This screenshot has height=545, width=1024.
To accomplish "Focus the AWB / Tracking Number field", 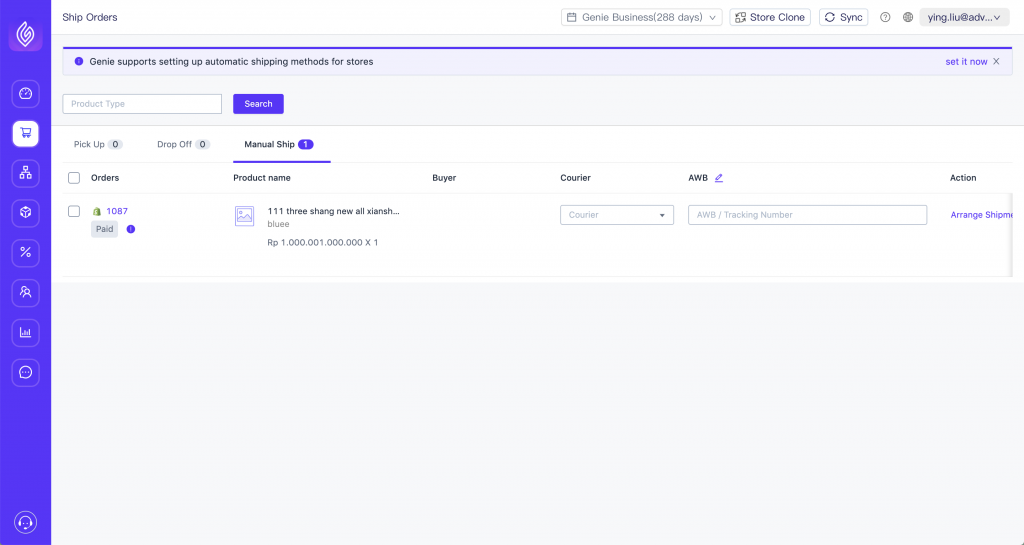I will click(807, 215).
